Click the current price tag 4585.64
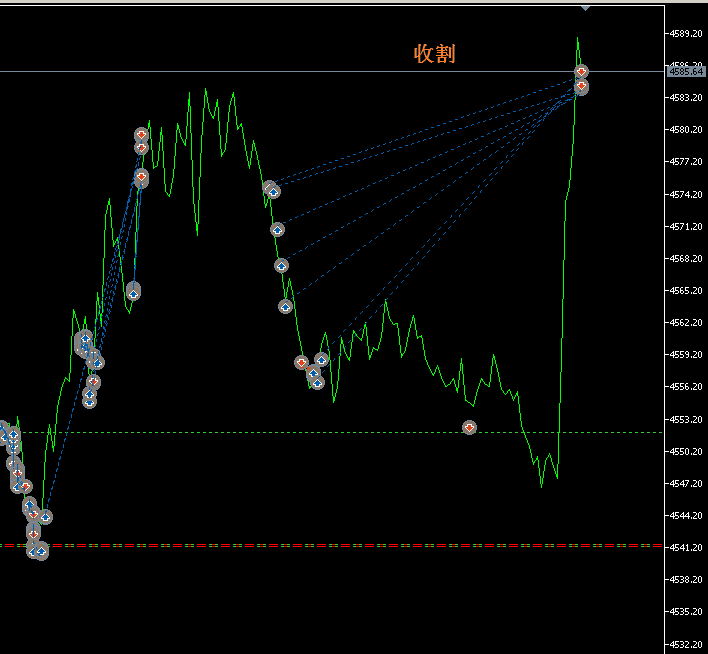 686,71
